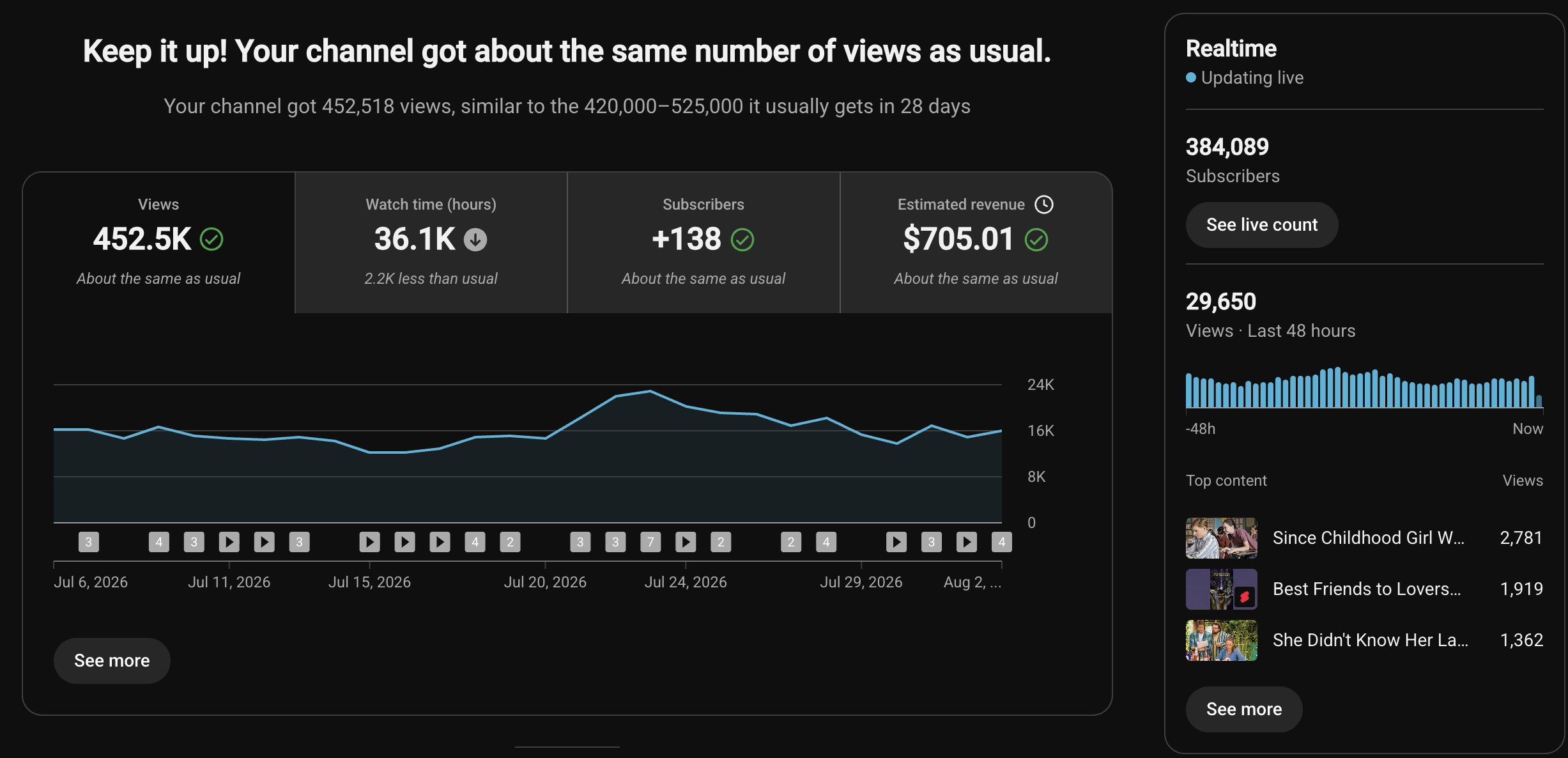This screenshot has height=758, width=1568.
Task: Click the green checkmark next to $705.01
Action: (1036, 240)
